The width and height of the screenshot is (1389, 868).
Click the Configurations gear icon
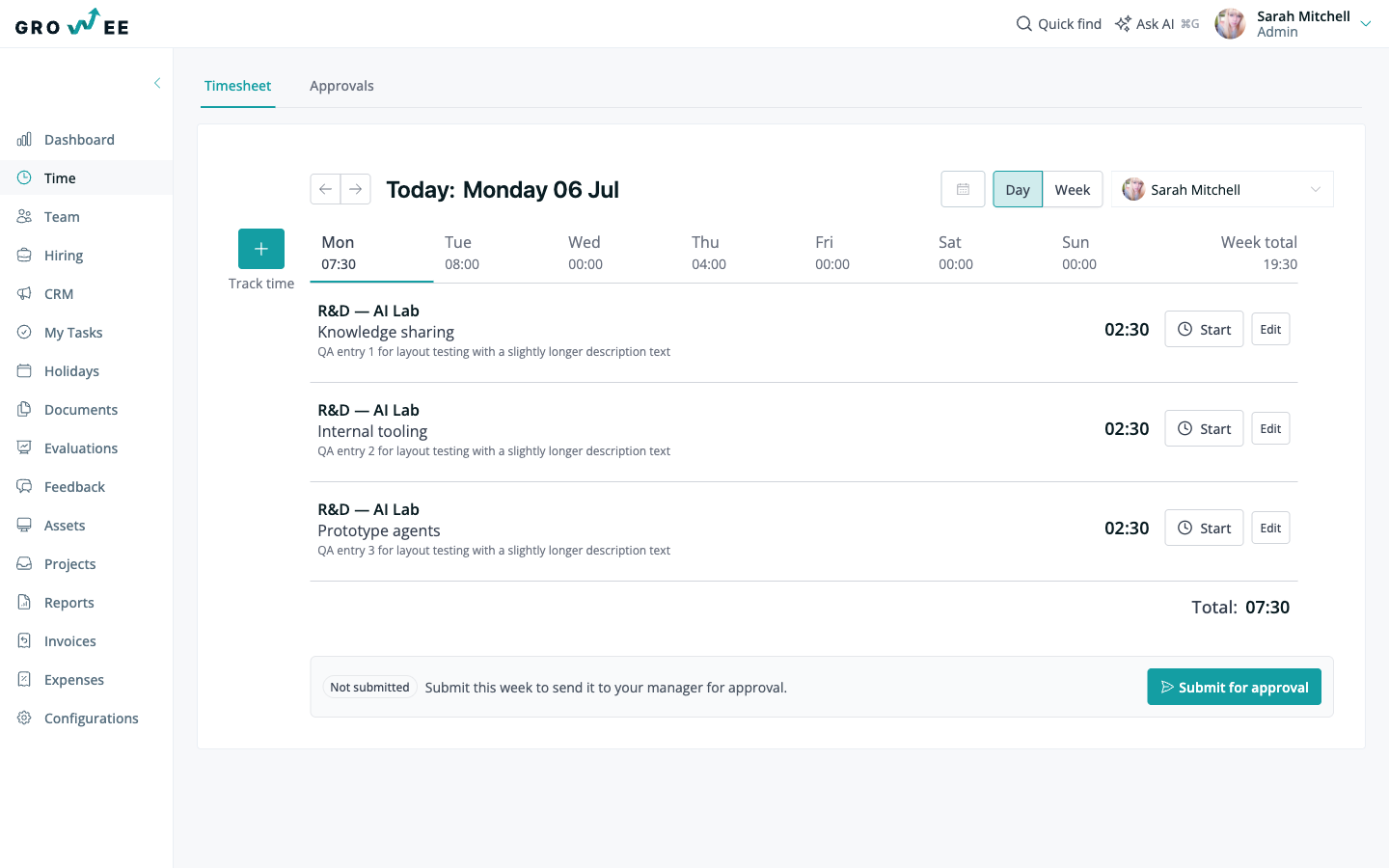(24, 718)
